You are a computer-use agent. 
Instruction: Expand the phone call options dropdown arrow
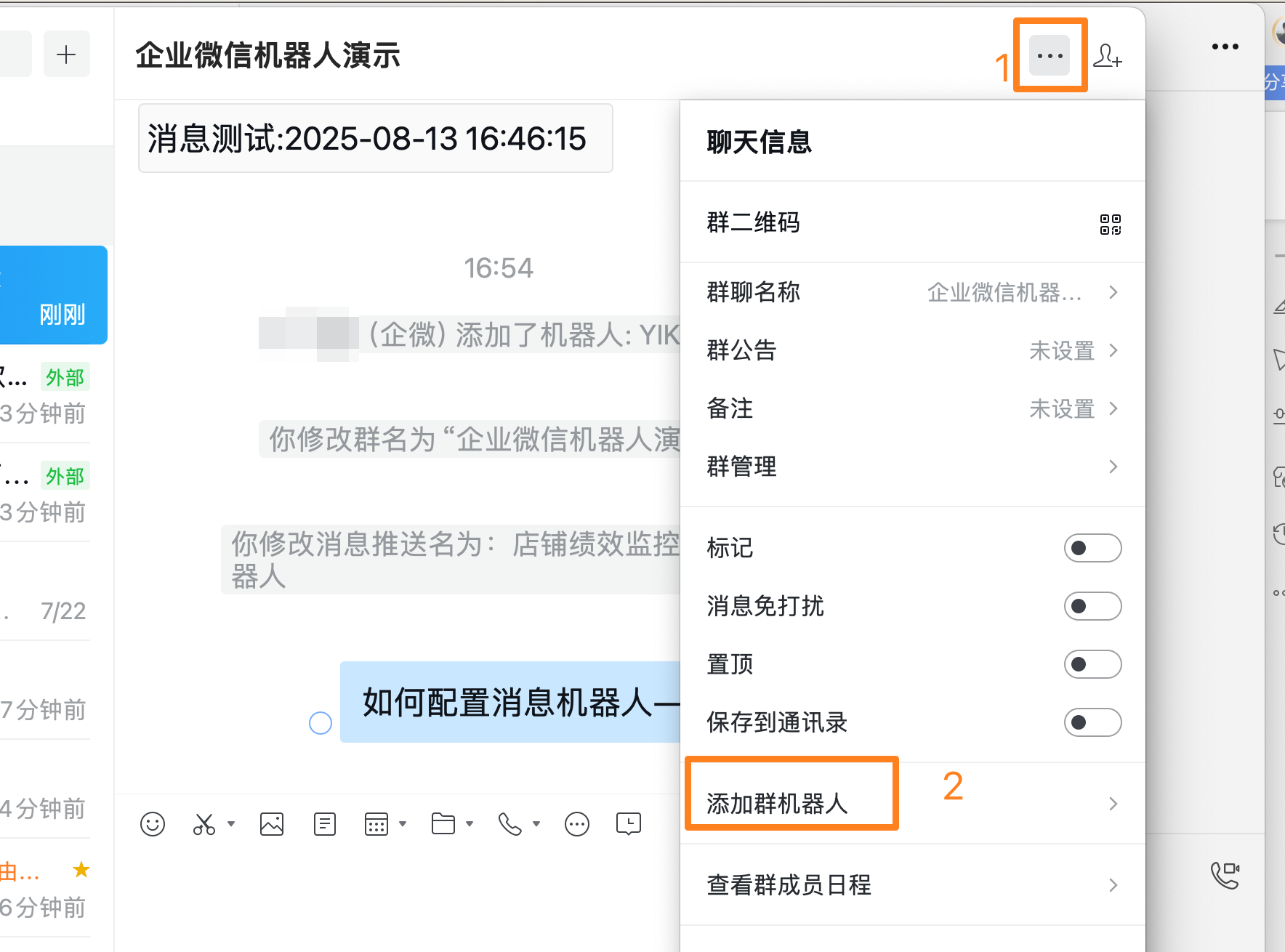536,824
